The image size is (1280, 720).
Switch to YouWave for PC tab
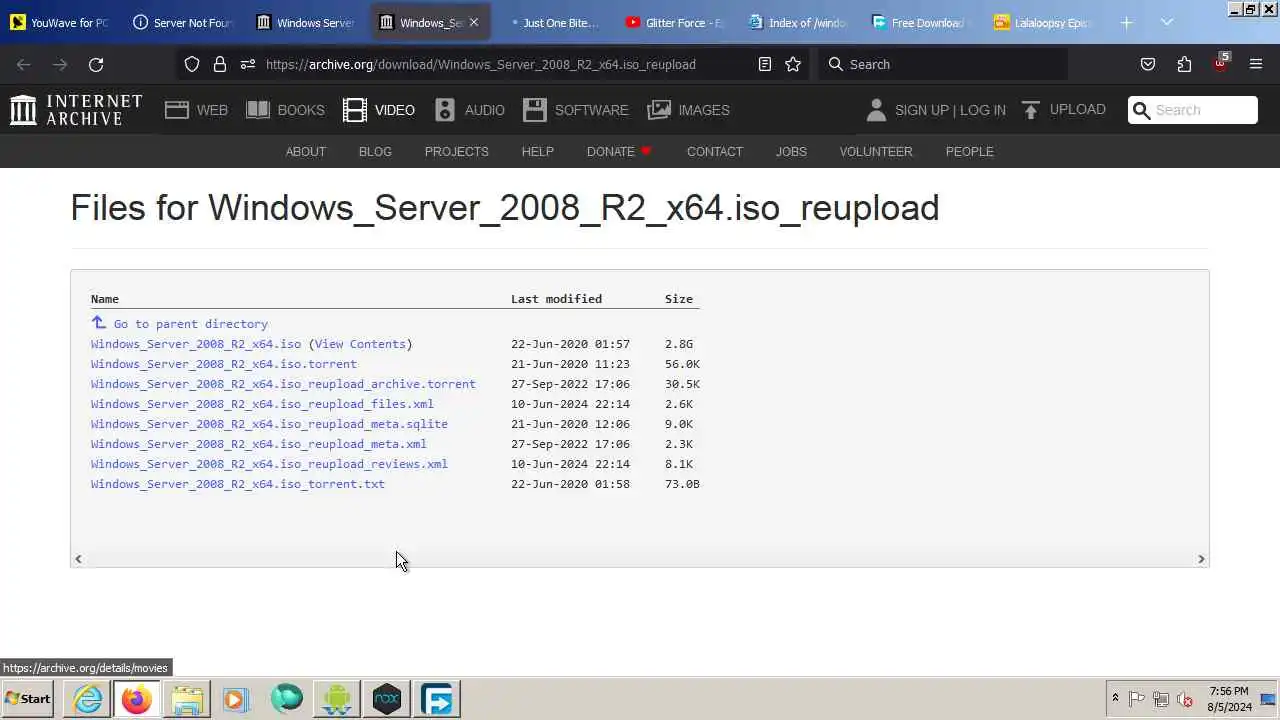coord(60,22)
